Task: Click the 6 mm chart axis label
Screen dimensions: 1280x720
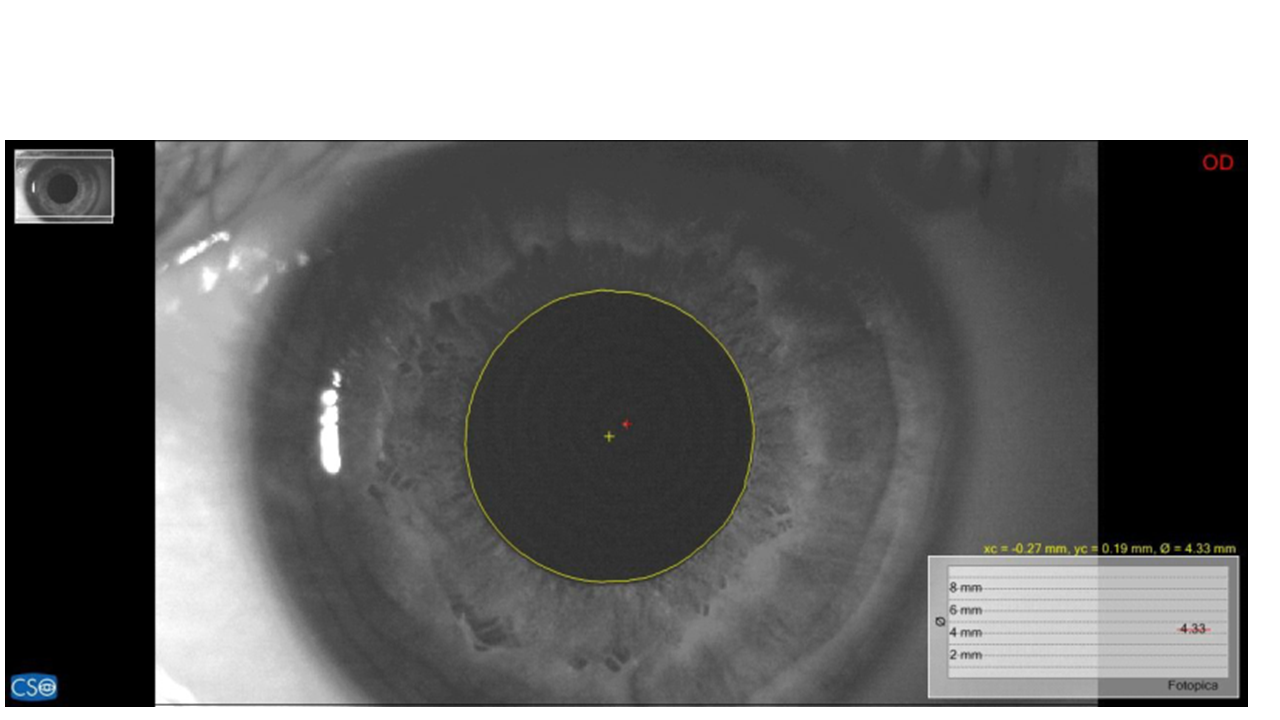Action: pyautogui.click(x=966, y=610)
